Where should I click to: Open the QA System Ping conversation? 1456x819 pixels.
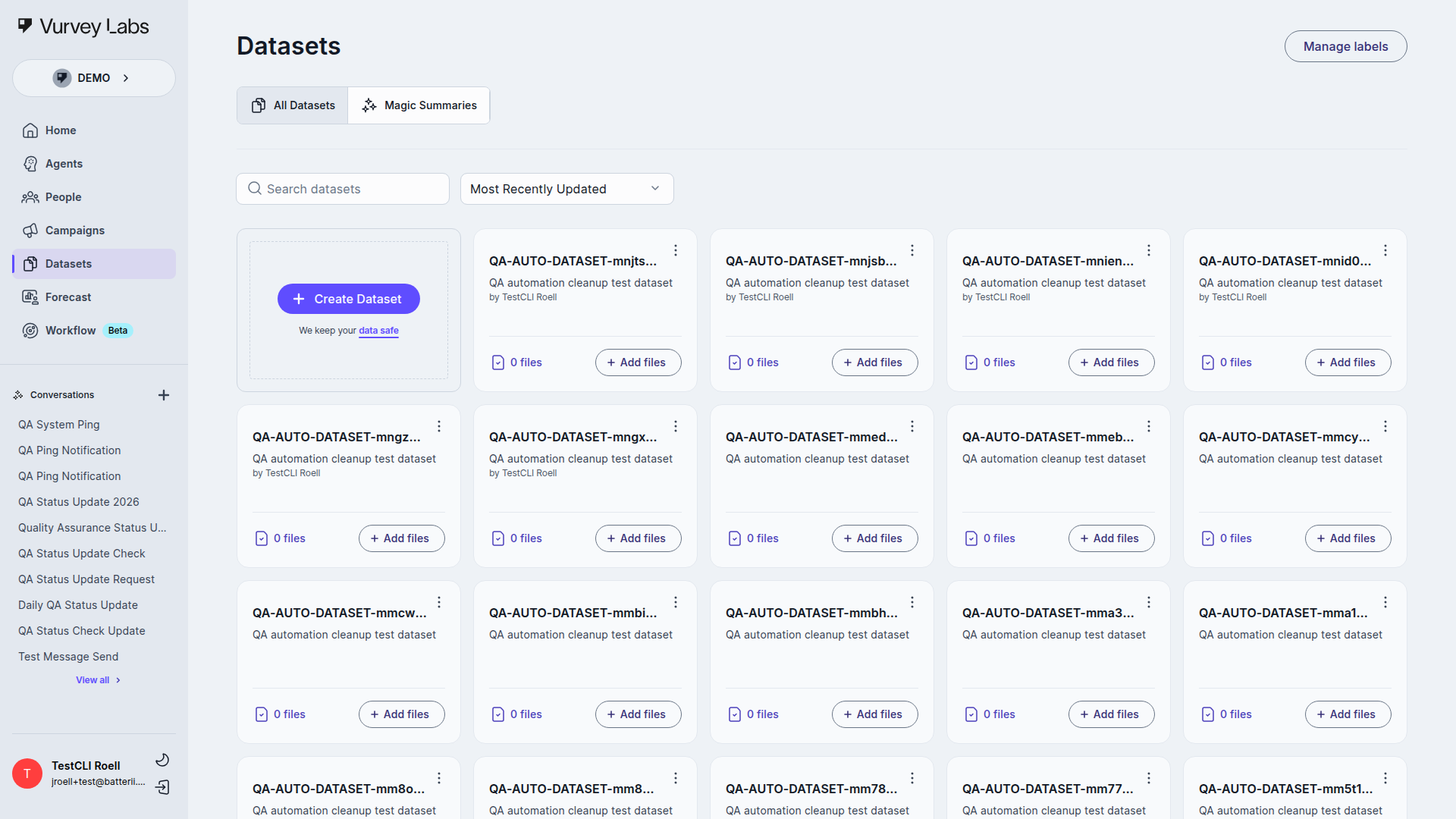click(59, 425)
